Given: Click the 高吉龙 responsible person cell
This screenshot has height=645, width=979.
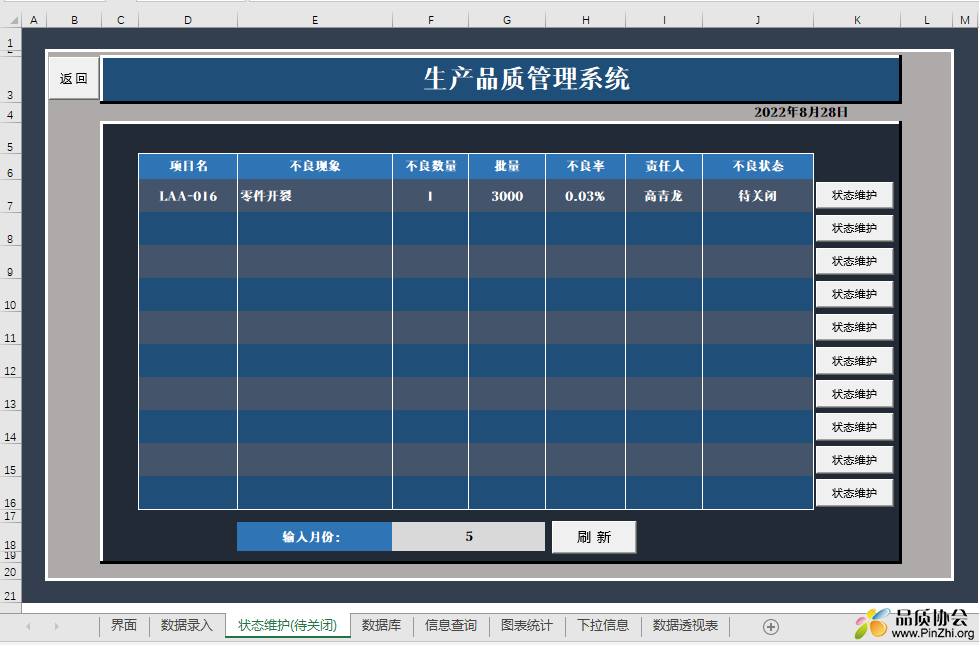Looking at the screenshot, I should point(664,196).
